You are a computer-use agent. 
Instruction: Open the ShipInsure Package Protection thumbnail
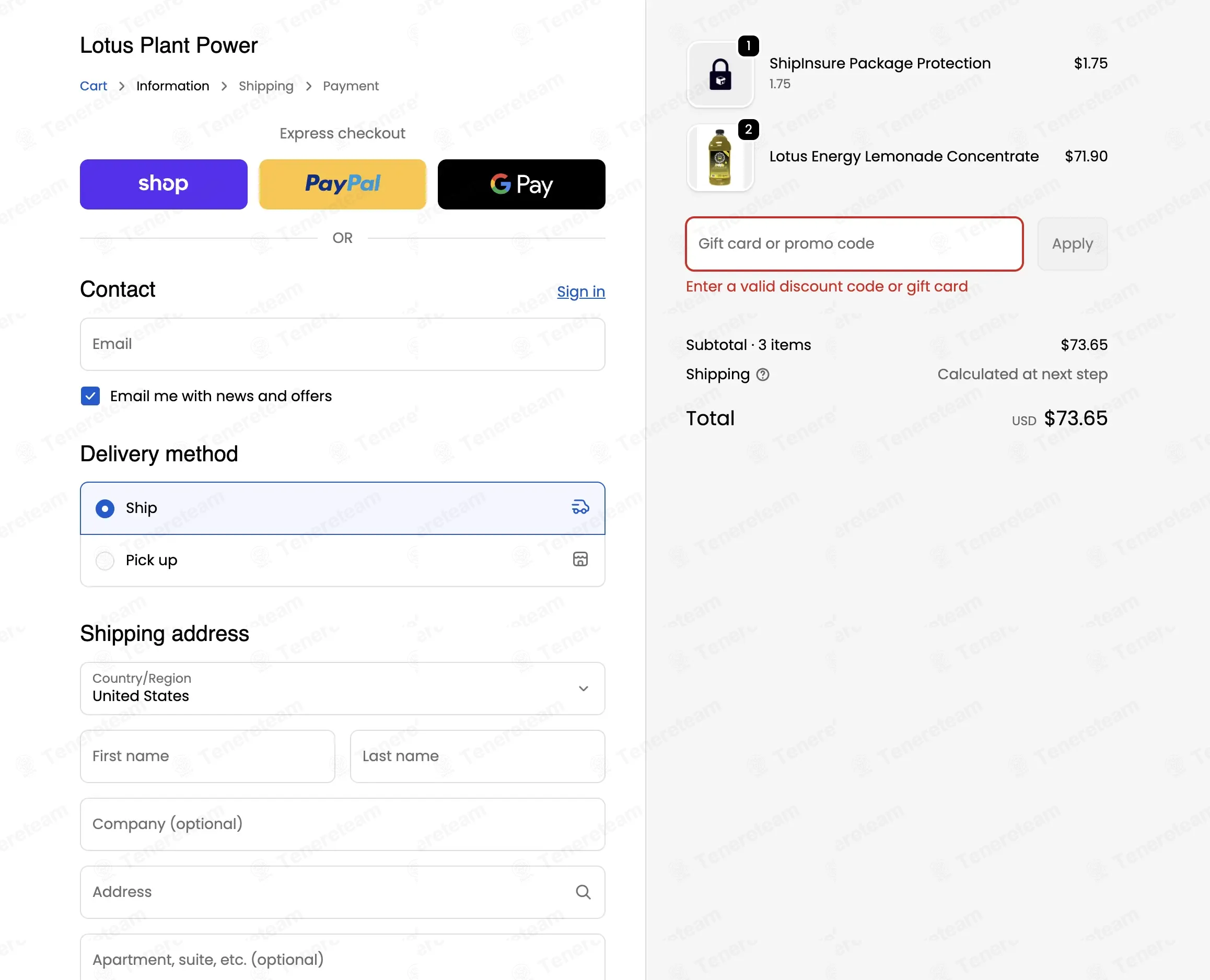tap(720, 74)
